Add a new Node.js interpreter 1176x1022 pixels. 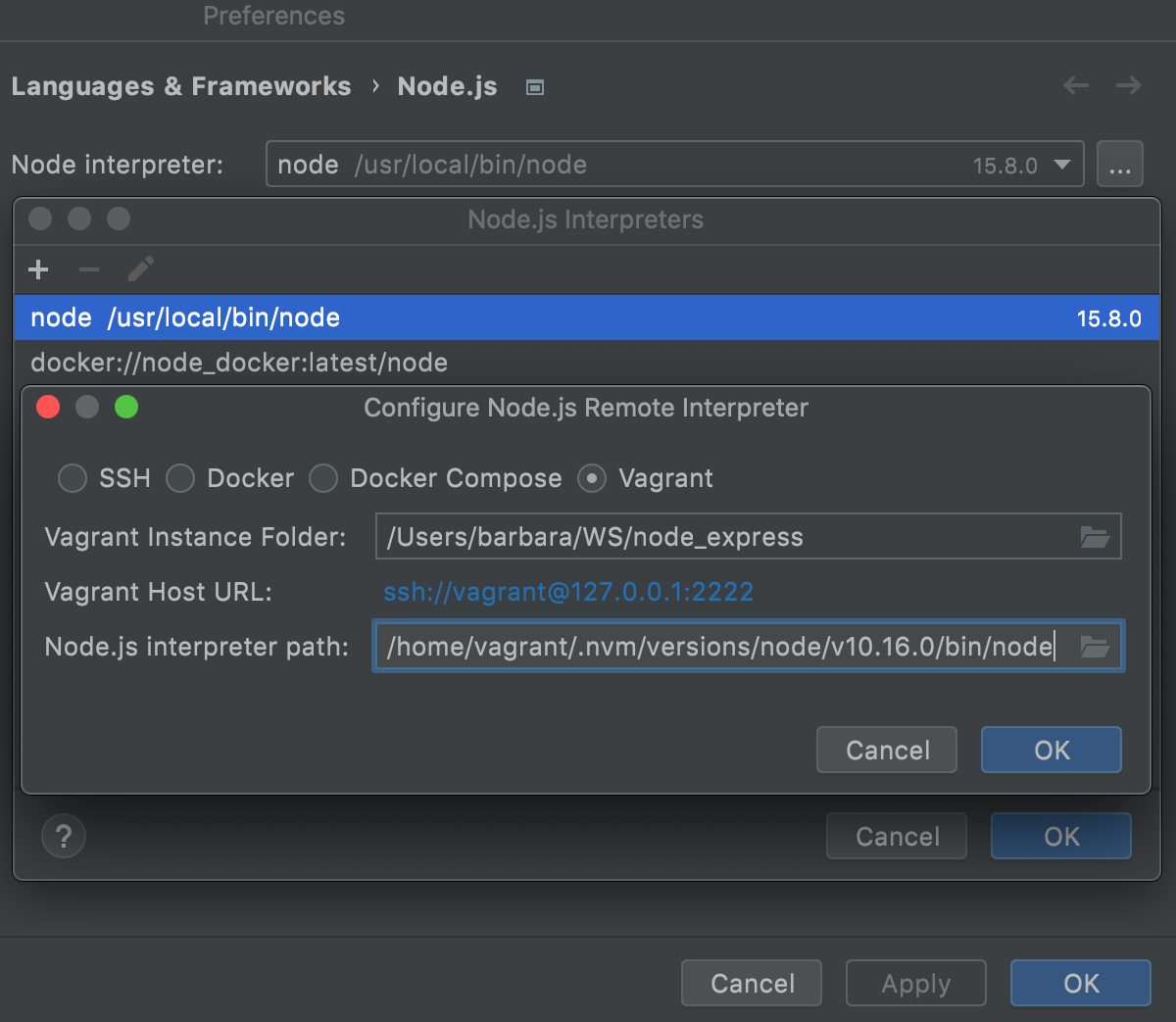pos(37,269)
